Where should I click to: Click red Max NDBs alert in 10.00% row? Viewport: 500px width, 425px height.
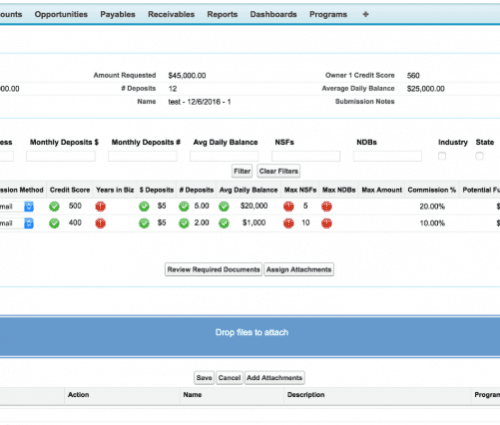click(x=327, y=223)
